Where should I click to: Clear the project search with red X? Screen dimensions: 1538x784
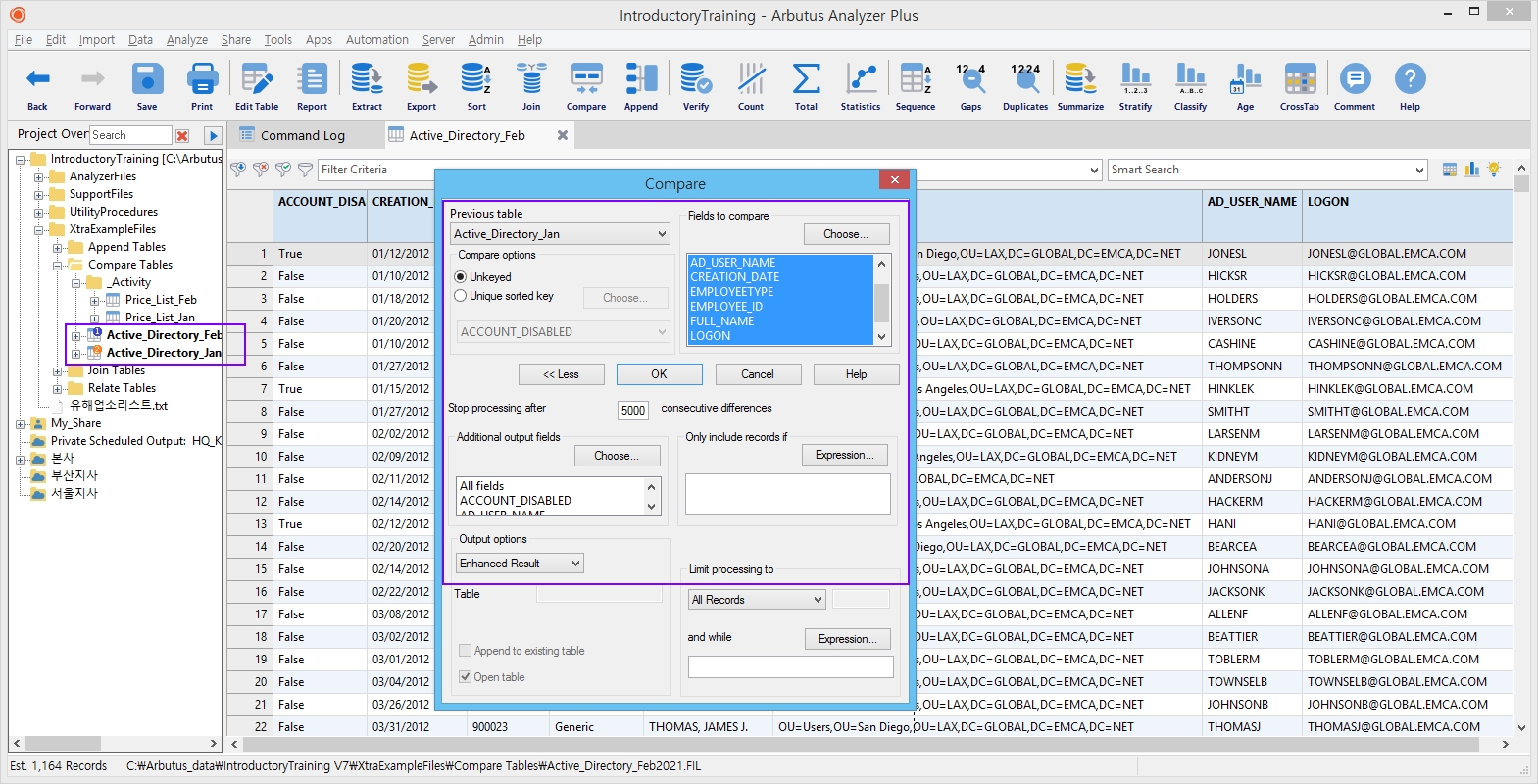[182, 135]
